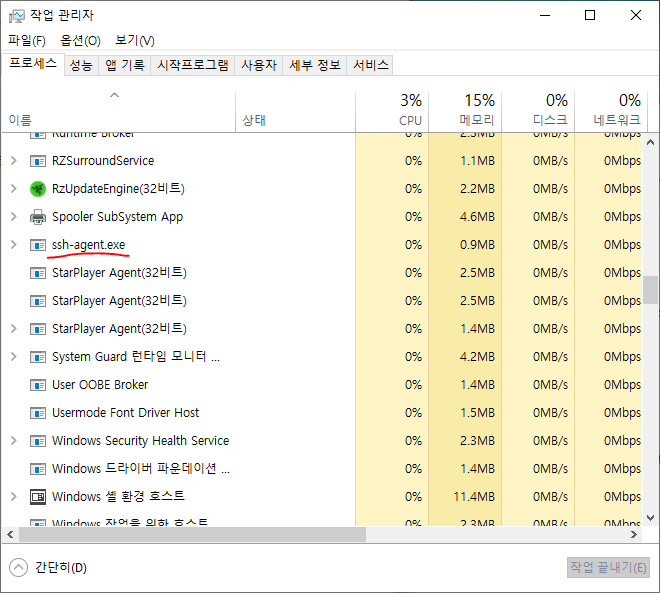Select the User OOBE Broker row text
This screenshot has height=593, width=660.
(100, 385)
